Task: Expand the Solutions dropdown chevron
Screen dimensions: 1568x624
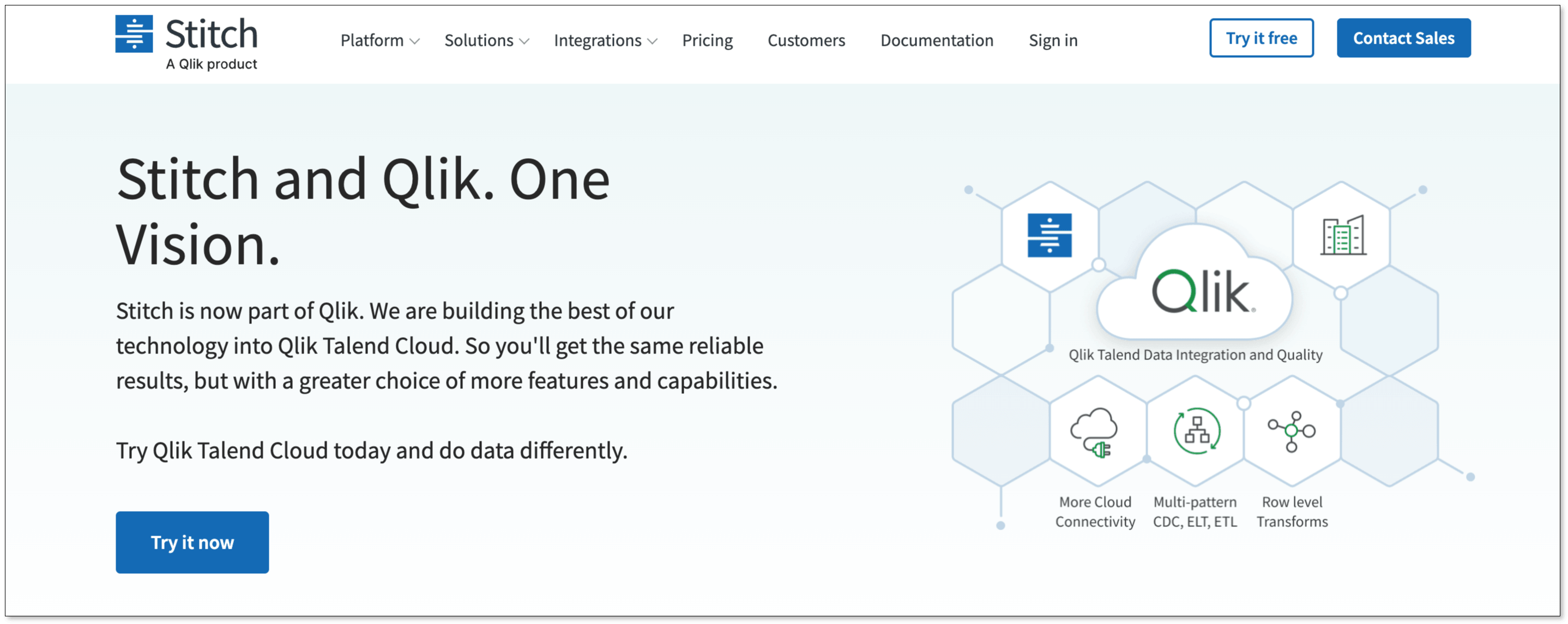Action: pyautogui.click(x=524, y=41)
